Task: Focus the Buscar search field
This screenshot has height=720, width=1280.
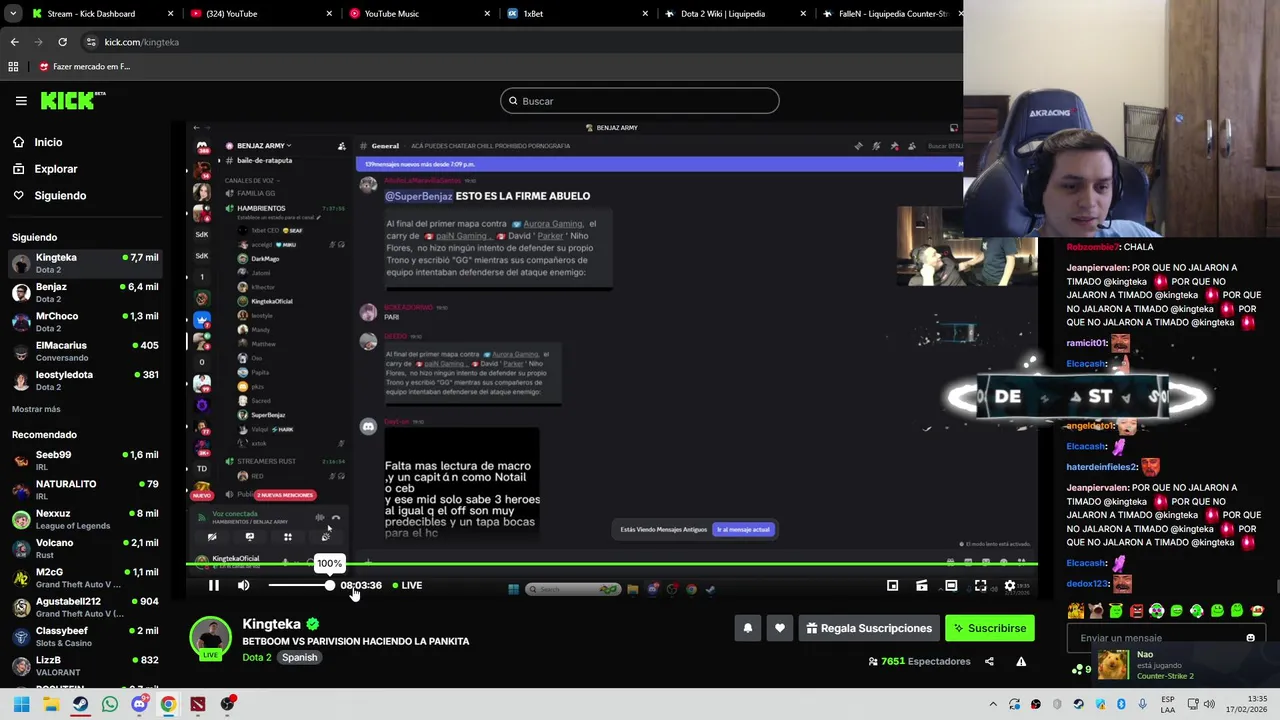Action: point(640,101)
